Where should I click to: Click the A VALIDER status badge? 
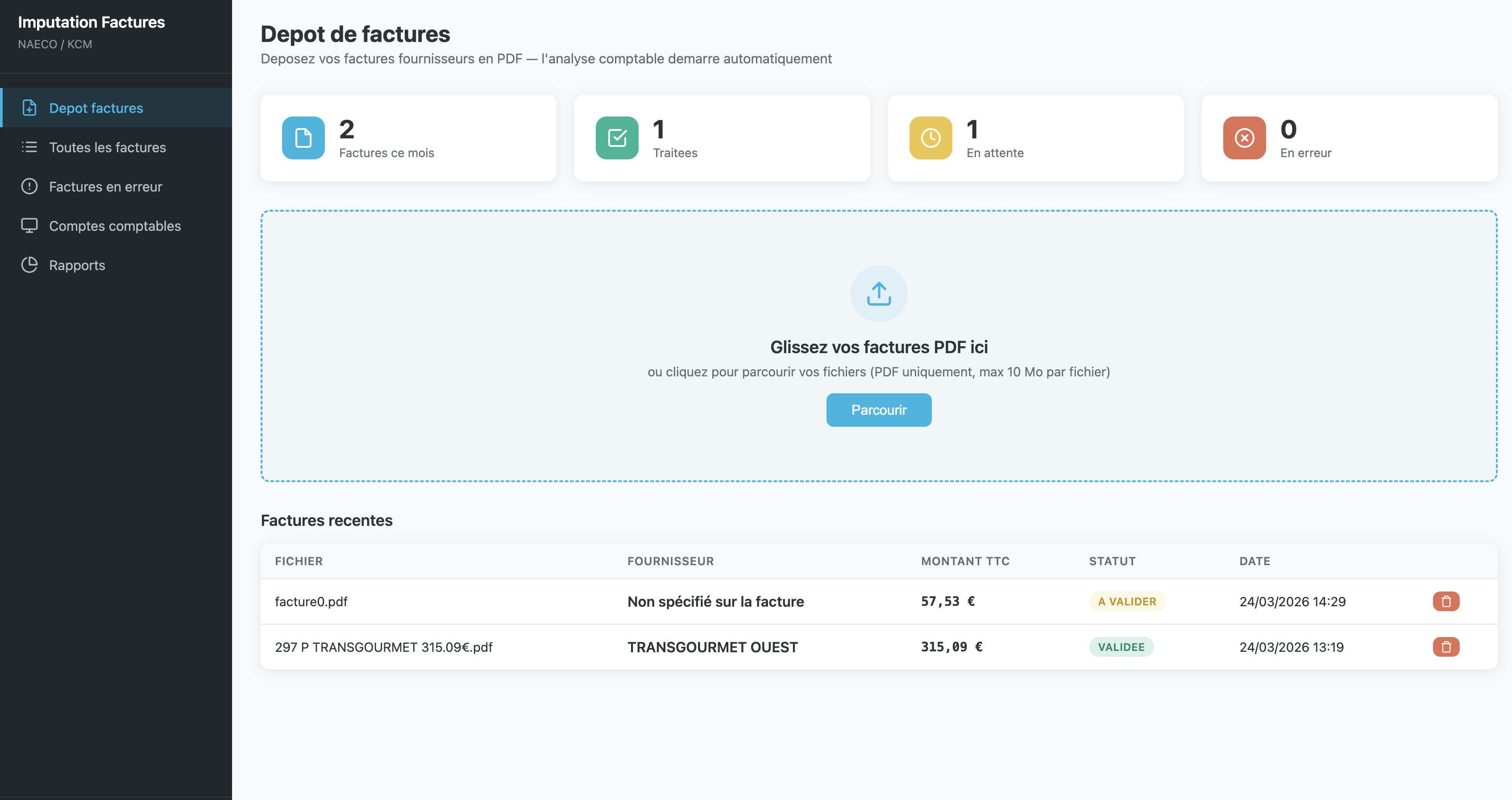pyautogui.click(x=1126, y=601)
